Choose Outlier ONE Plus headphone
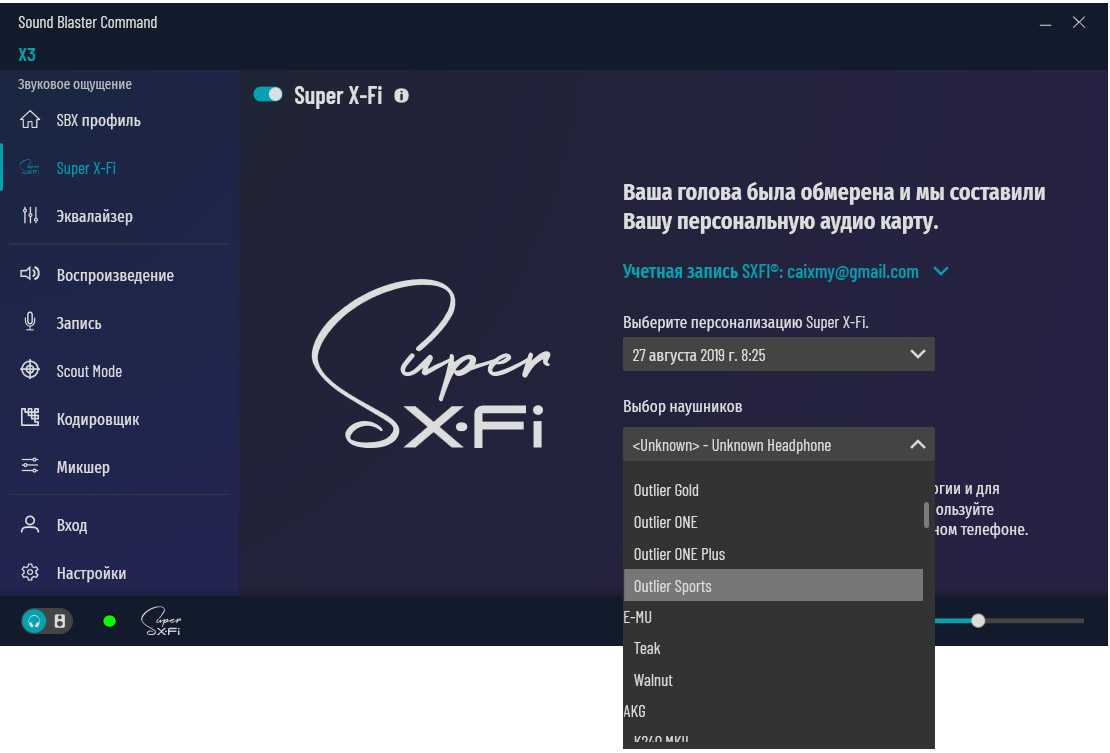The image size is (1110, 753). (x=679, y=554)
